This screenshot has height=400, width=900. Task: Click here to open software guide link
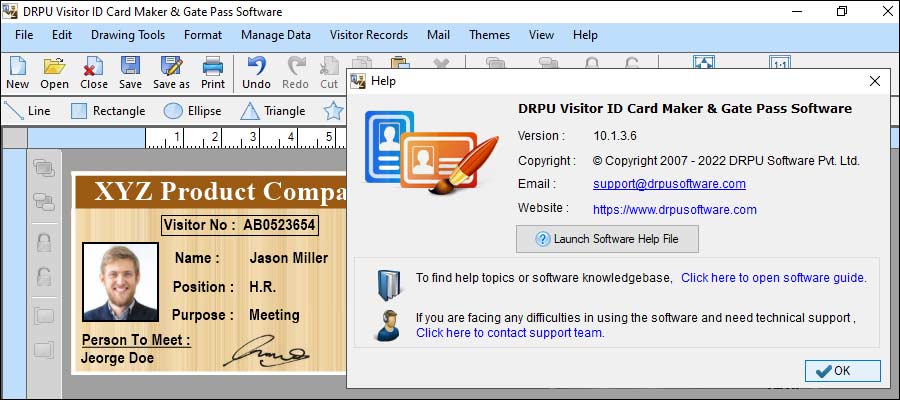click(x=774, y=278)
